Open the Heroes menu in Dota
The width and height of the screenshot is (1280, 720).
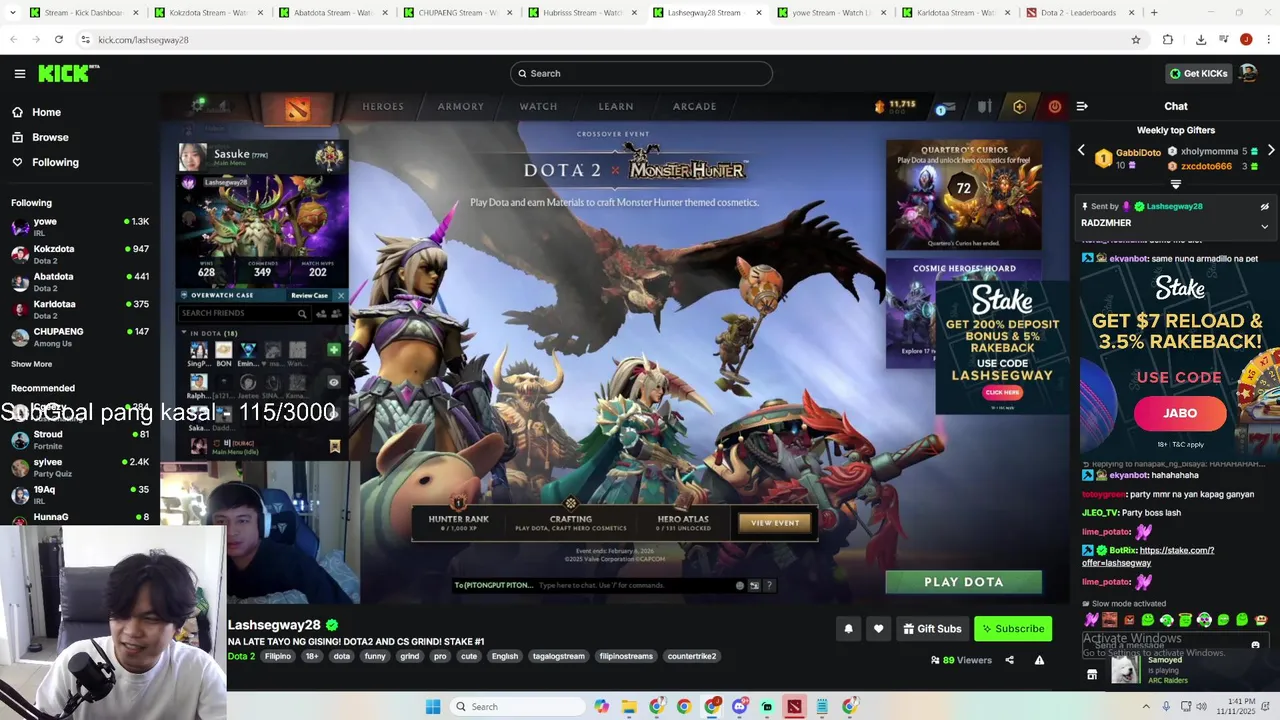pyautogui.click(x=383, y=106)
